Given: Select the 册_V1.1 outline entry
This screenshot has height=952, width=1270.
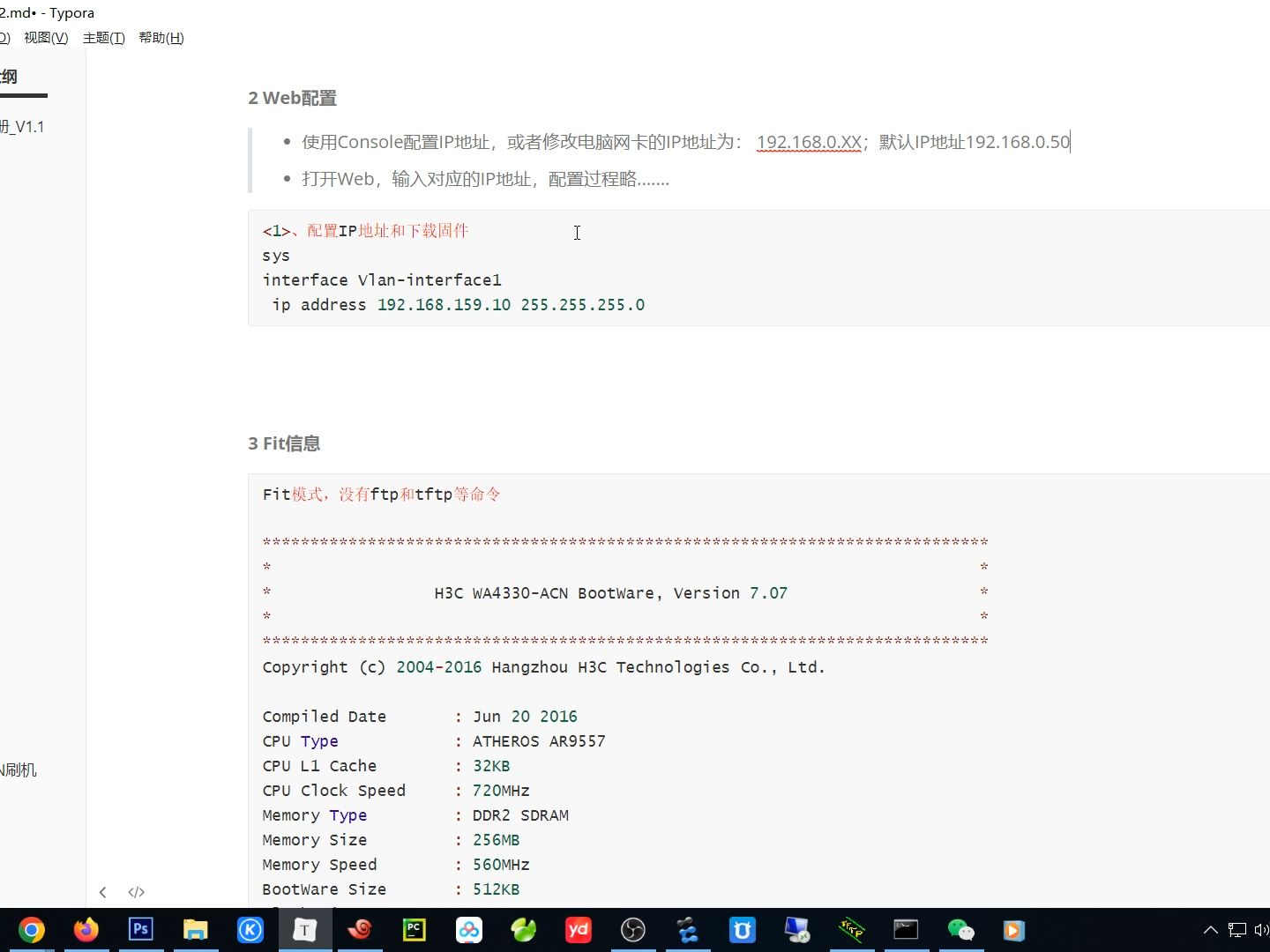Looking at the screenshot, I should pos(23,126).
